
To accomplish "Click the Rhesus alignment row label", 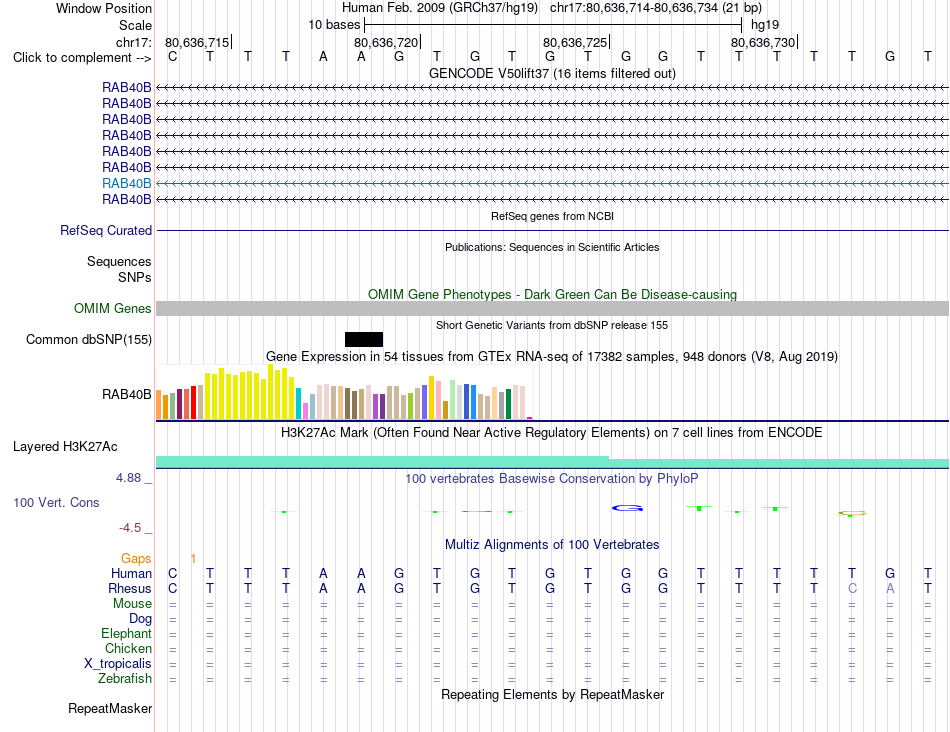I will pyautogui.click(x=130, y=588).
